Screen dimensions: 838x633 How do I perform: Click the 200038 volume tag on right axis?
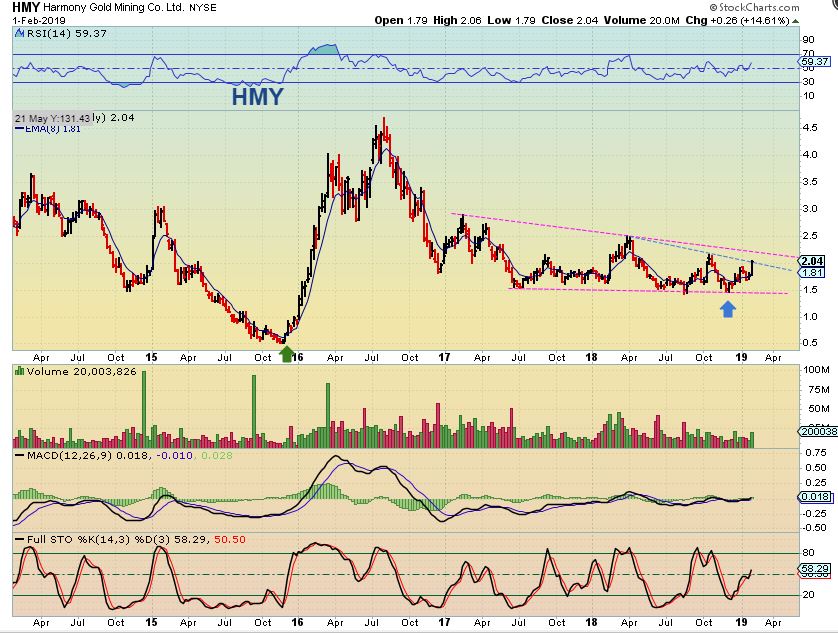pos(818,431)
